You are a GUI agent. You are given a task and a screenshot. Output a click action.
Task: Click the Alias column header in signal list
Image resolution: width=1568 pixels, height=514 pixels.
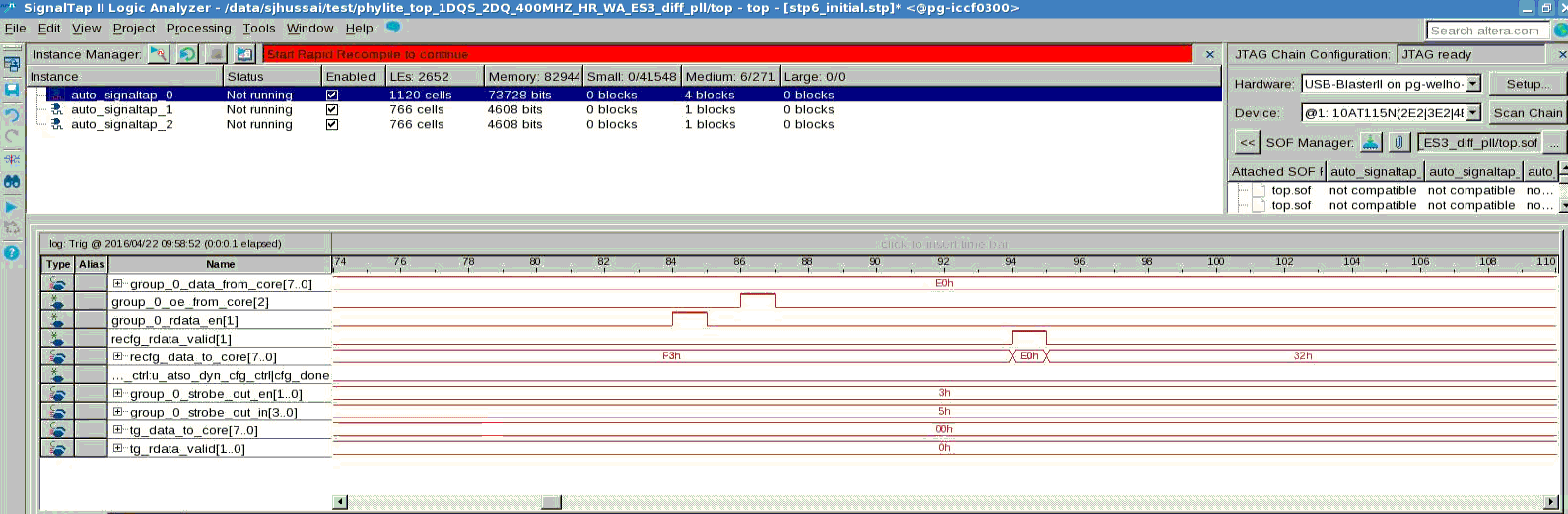pyautogui.click(x=92, y=264)
